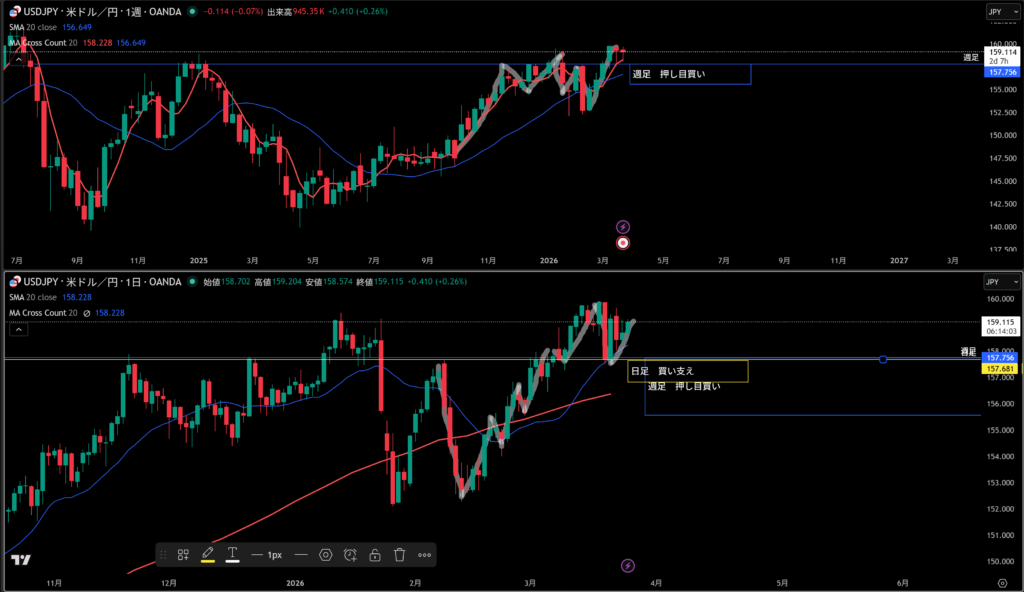Open the three-dot more options menu
The image size is (1024, 592).
[x=424, y=554]
